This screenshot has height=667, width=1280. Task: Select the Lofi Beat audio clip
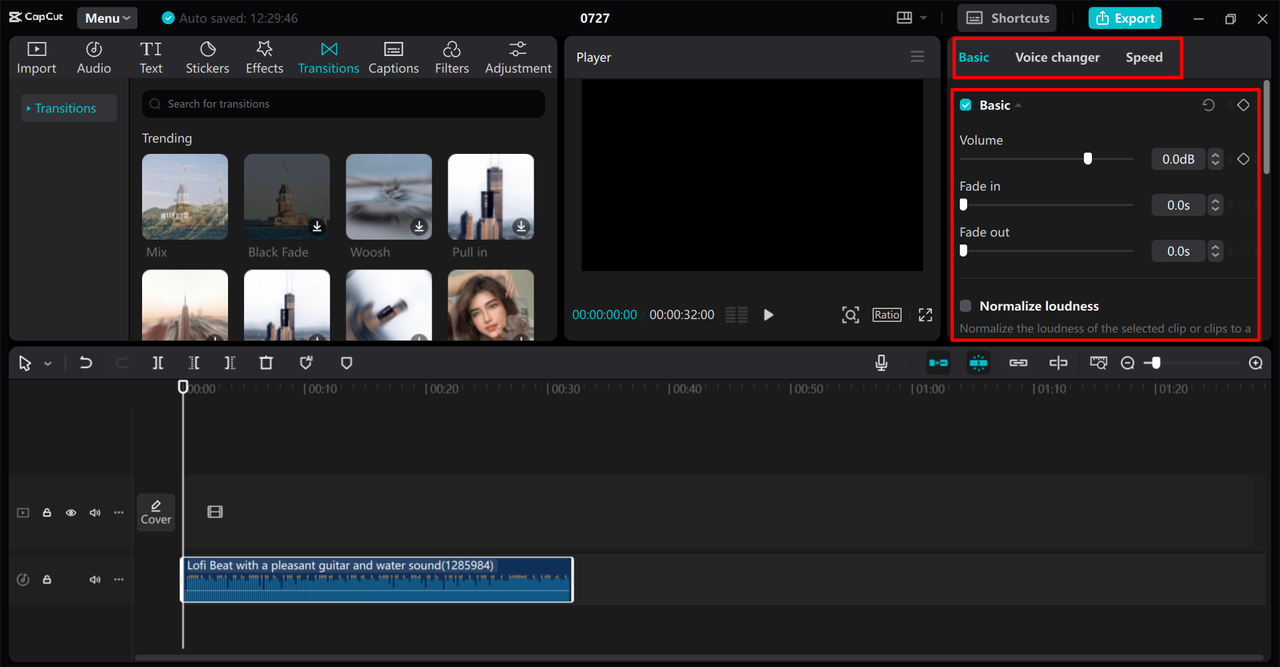point(377,580)
